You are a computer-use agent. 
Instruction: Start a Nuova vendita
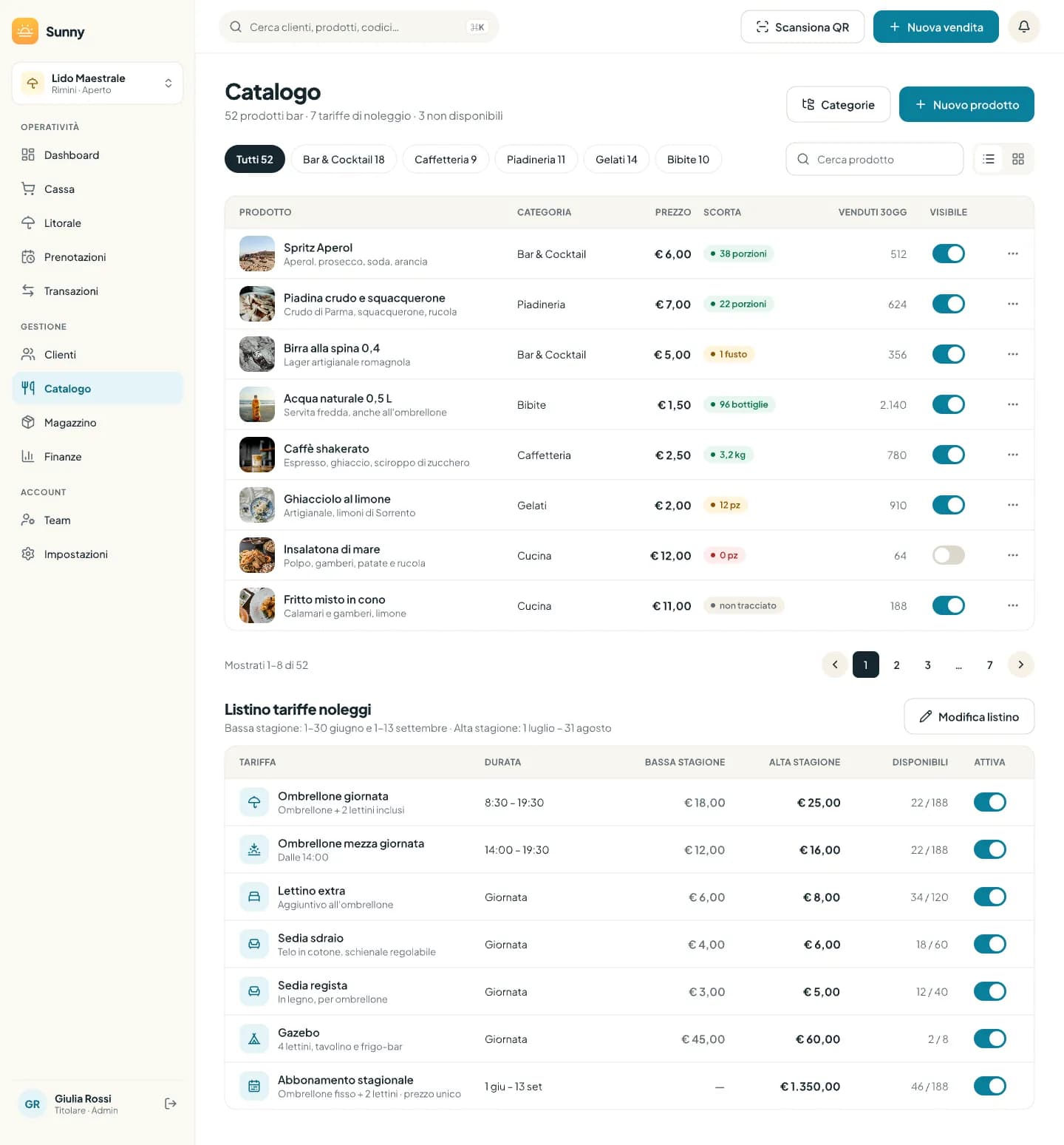pos(935,27)
